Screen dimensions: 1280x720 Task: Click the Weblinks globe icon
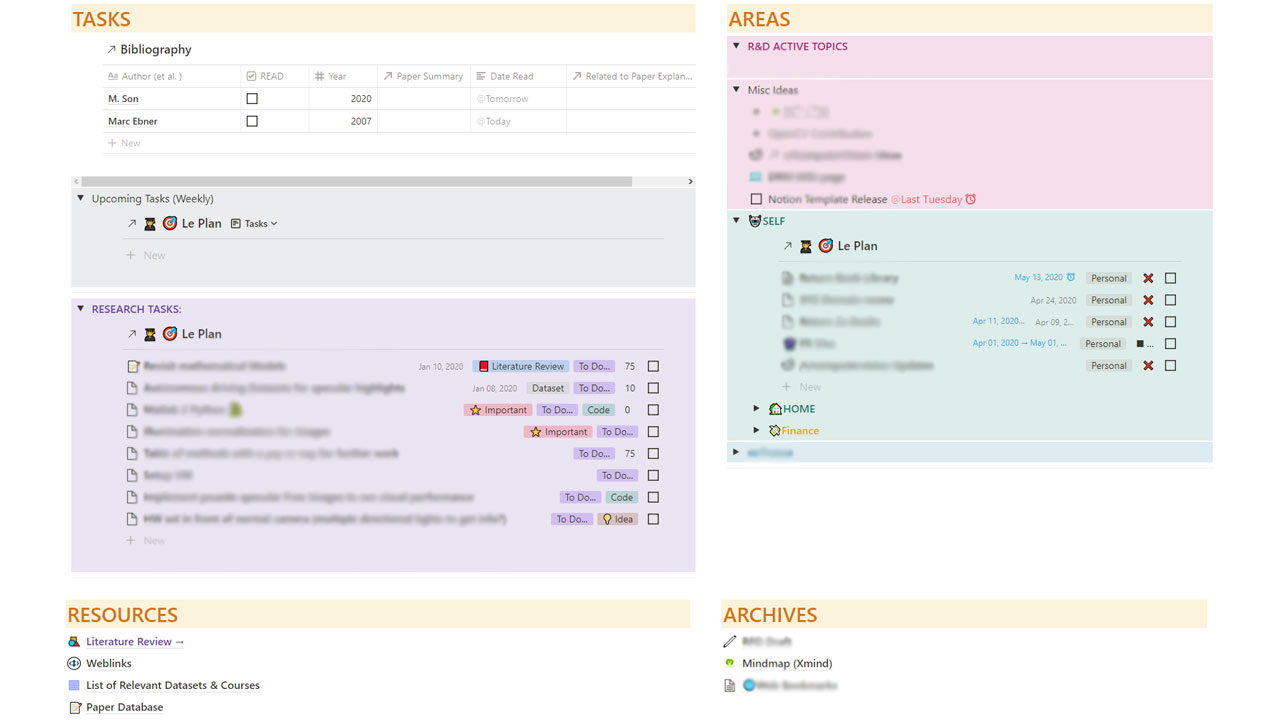tap(74, 664)
